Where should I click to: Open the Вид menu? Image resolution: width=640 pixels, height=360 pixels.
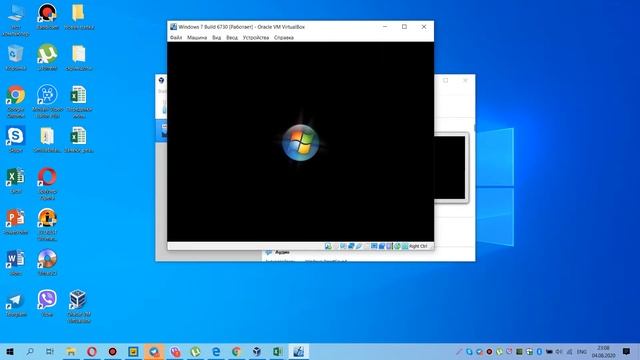(x=217, y=38)
